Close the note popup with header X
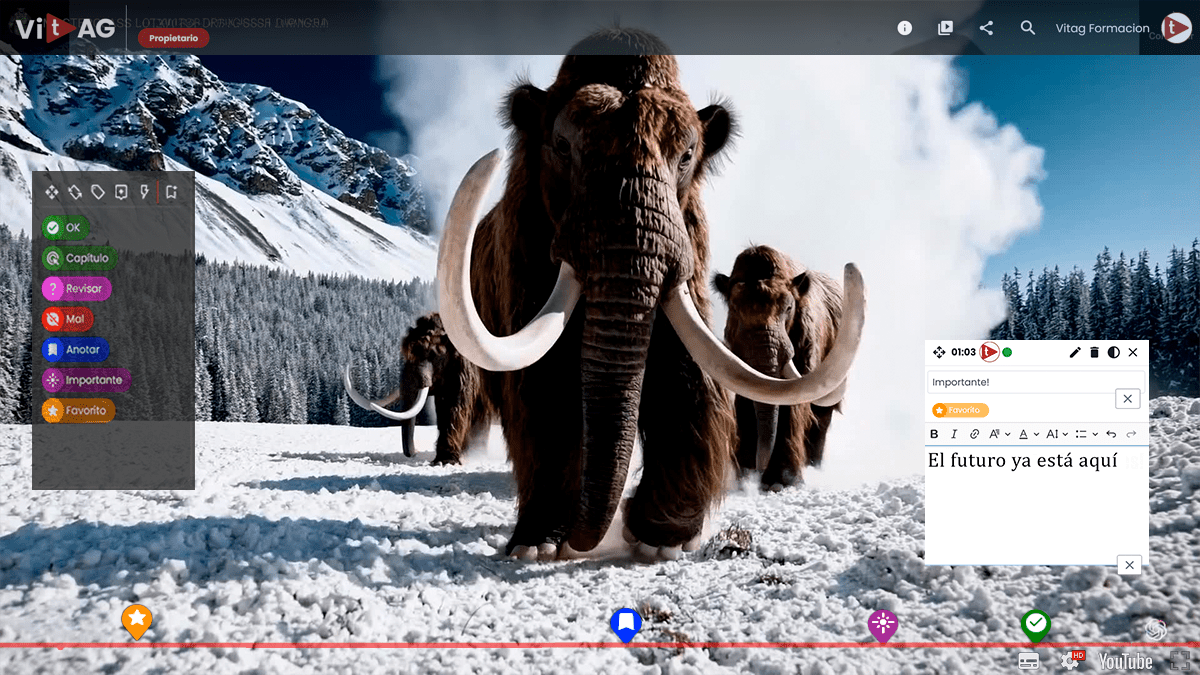1200x675 pixels. 1133,352
